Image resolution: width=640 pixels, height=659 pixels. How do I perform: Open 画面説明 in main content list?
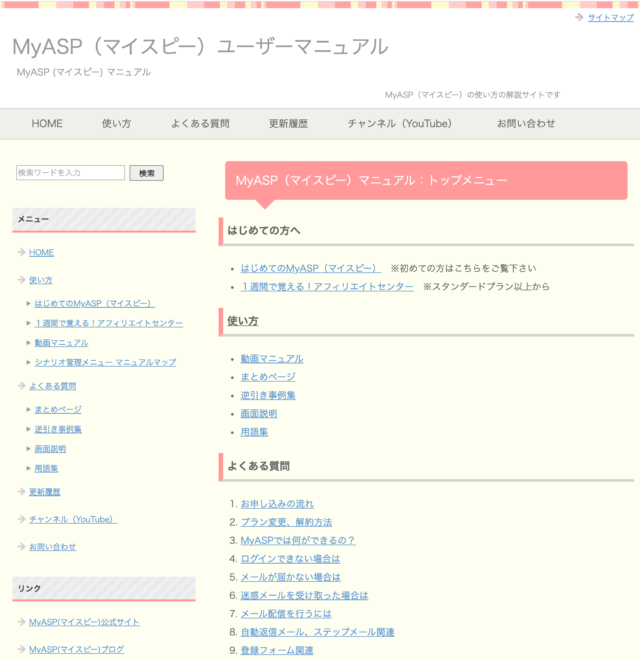click(258, 414)
